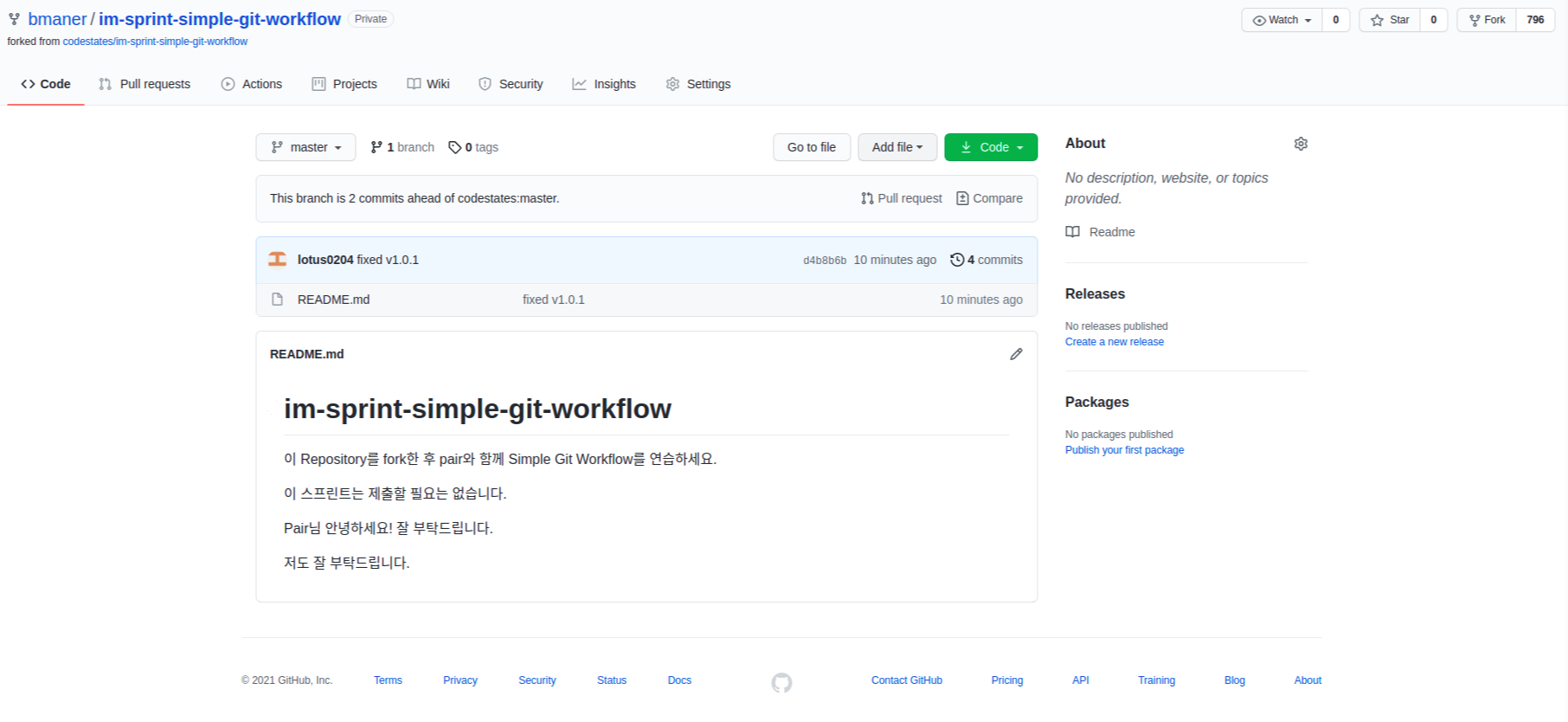Image resolution: width=1568 pixels, height=722 pixels.
Task: Open im-sprint-simple-git-workflow repository title link
Action: pyautogui.click(x=220, y=19)
